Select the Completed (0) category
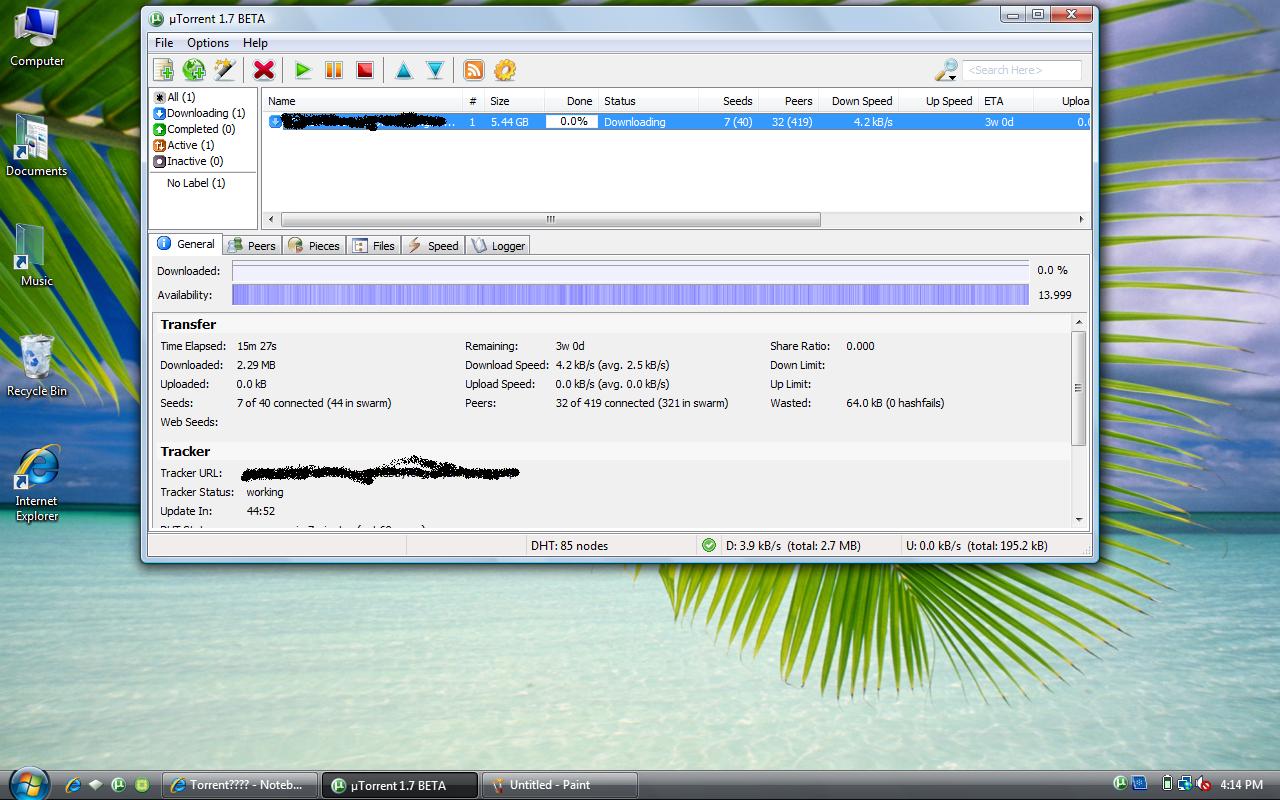Viewport: 1280px width, 800px height. pos(193,129)
